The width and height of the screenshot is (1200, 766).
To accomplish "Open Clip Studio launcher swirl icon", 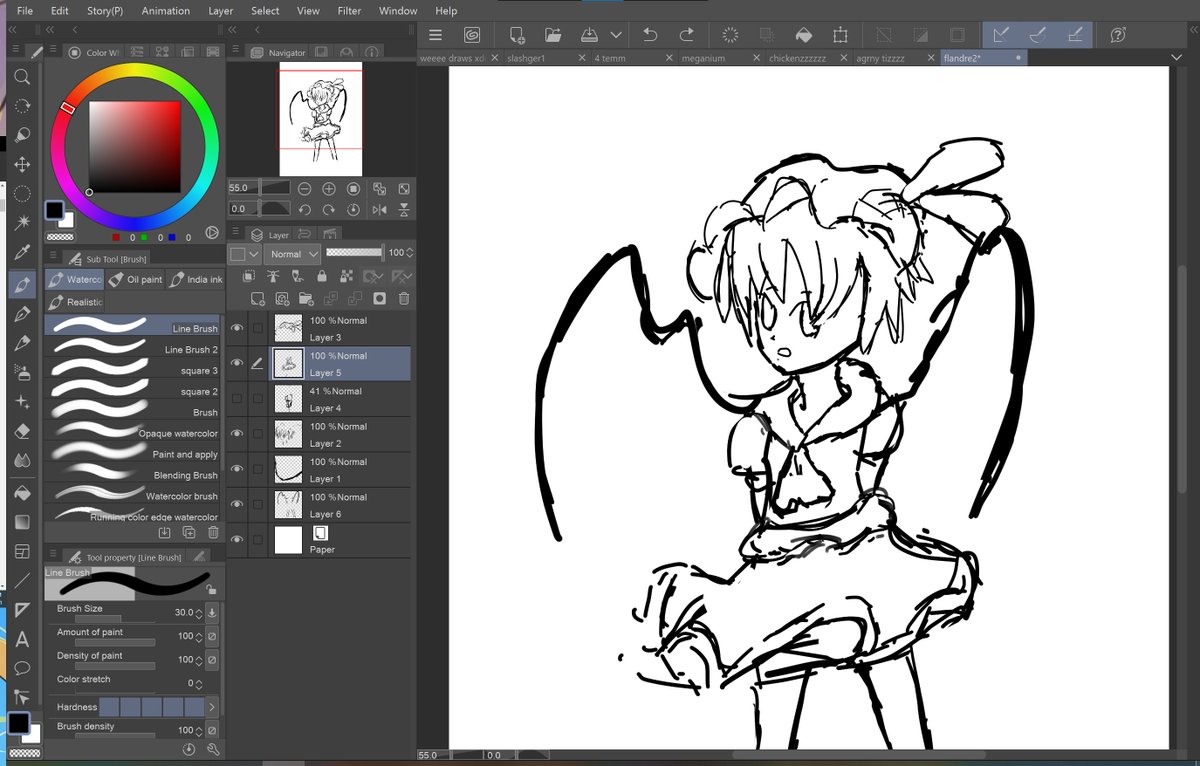I will pyautogui.click(x=471, y=34).
